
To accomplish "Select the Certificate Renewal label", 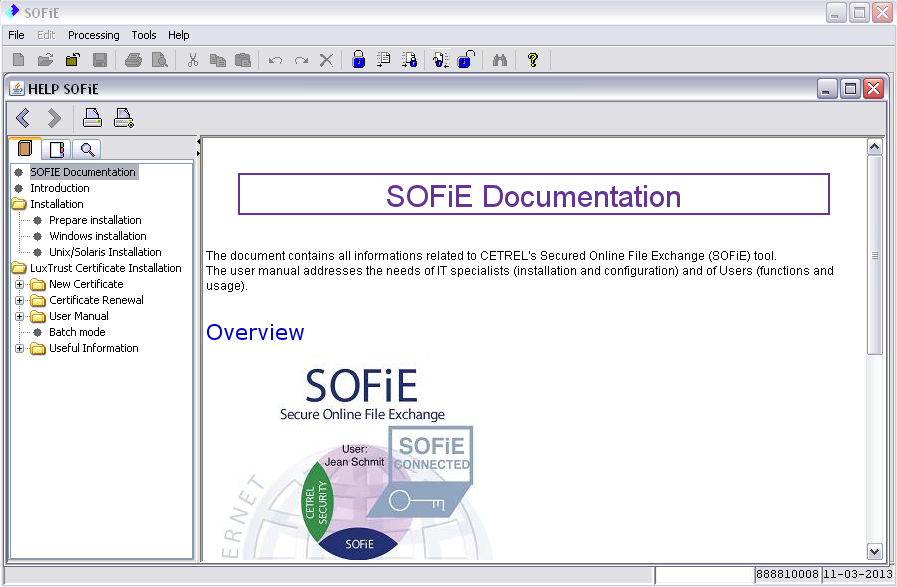I will point(96,300).
